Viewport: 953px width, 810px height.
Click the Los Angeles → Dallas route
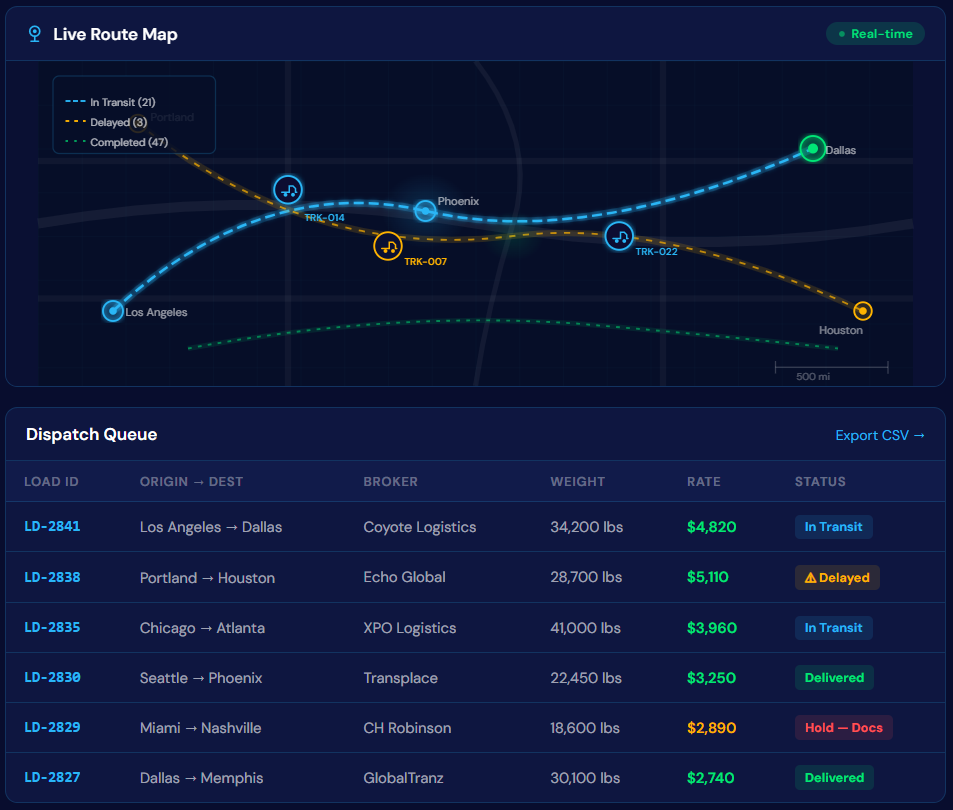click(x=211, y=527)
